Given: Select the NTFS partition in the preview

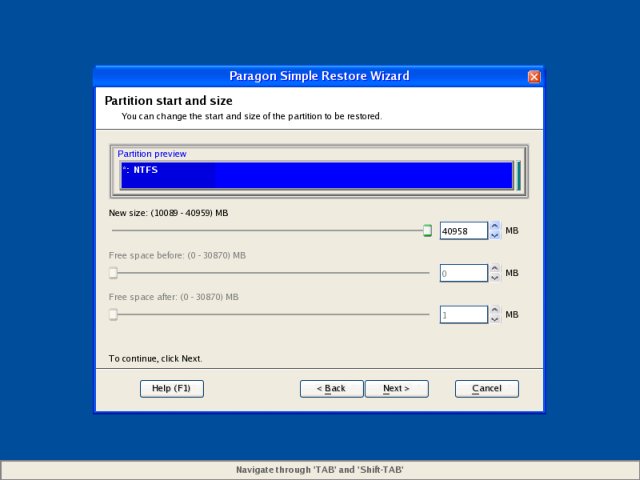Looking at the screenshot, I should coord(317,176).
